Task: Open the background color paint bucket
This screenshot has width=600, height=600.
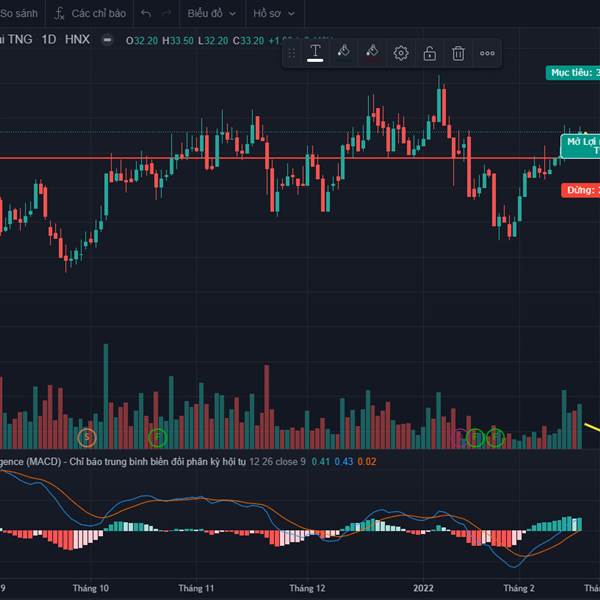Action: click(372, 53)
